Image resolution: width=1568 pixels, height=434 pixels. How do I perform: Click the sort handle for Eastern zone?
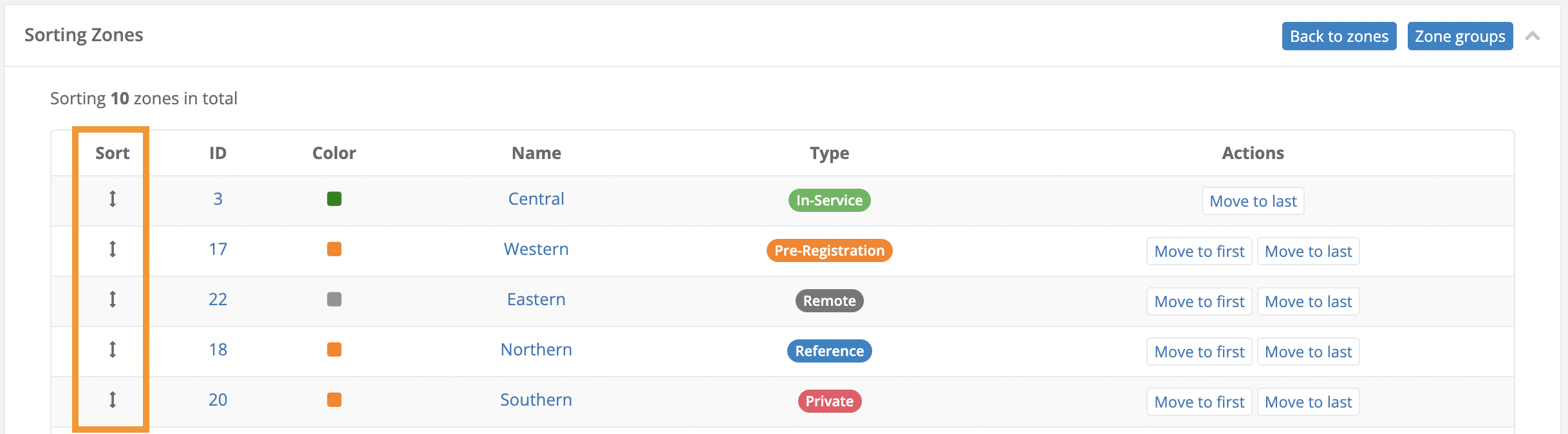coord(113,299)
